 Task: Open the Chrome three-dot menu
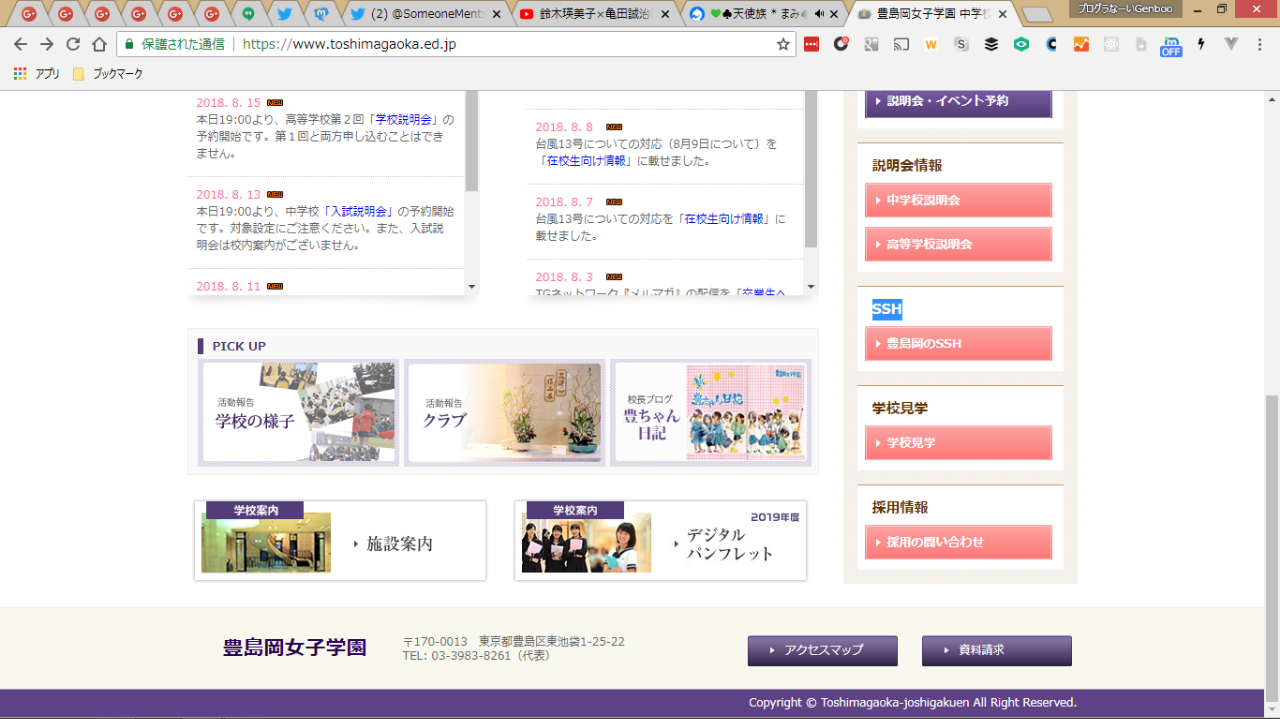pos(1262,44)
